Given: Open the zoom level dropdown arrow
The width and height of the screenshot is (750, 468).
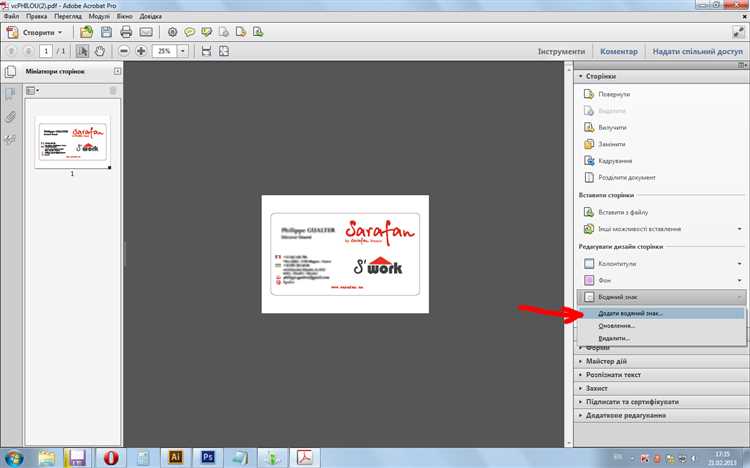Looking at the screenshot, I should [183, 51].
